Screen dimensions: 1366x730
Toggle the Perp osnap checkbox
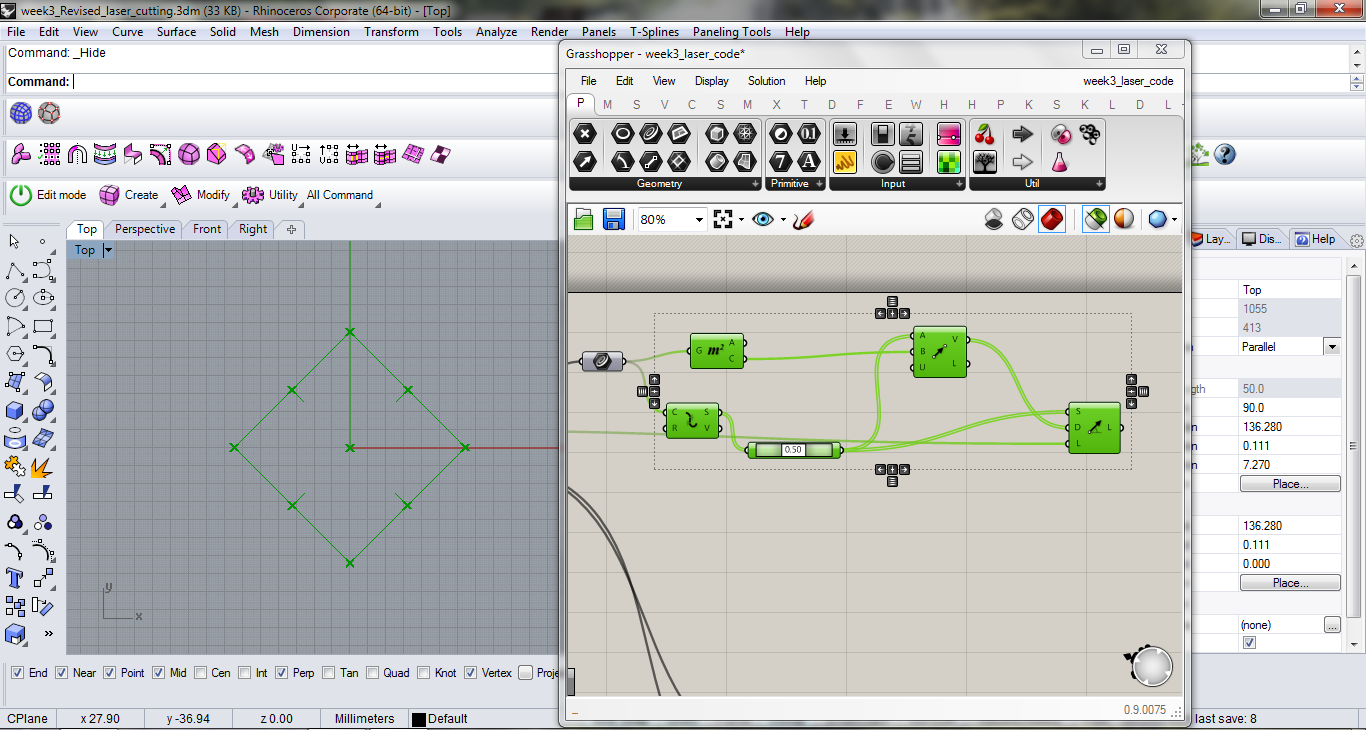pyautogui.click(x=281, y=673)
